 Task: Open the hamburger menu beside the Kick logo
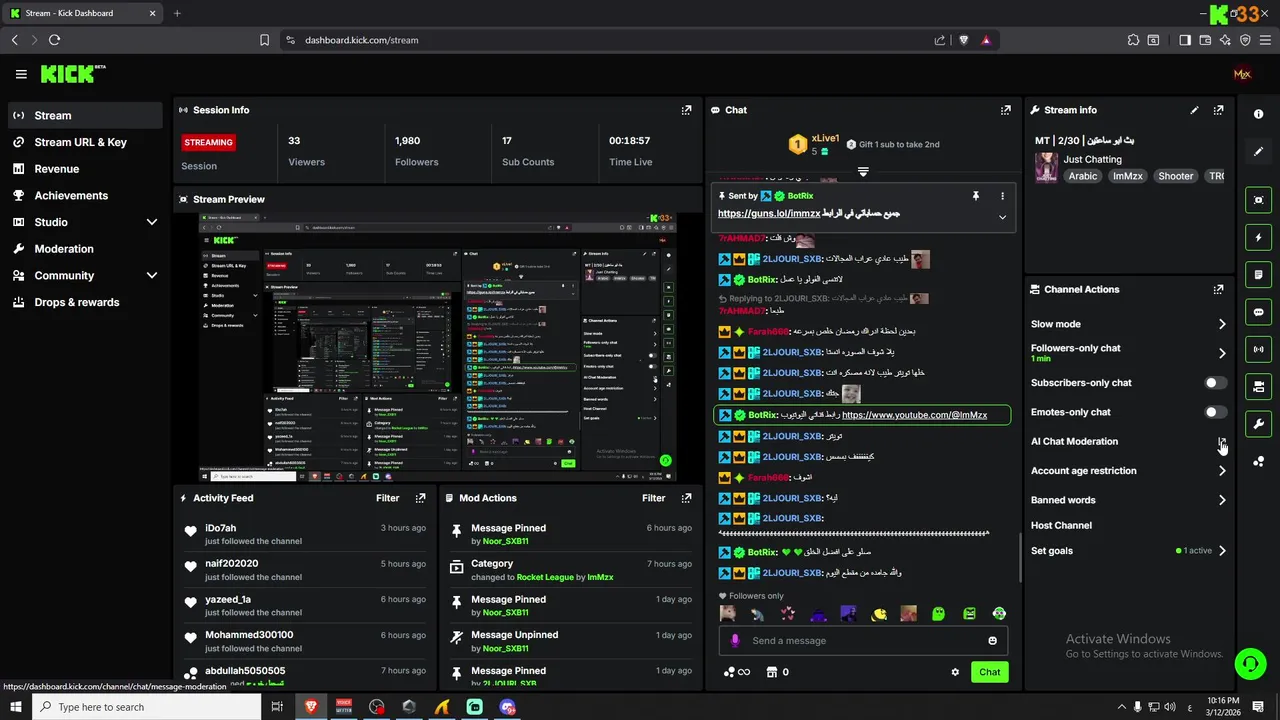tap(21, 74)
